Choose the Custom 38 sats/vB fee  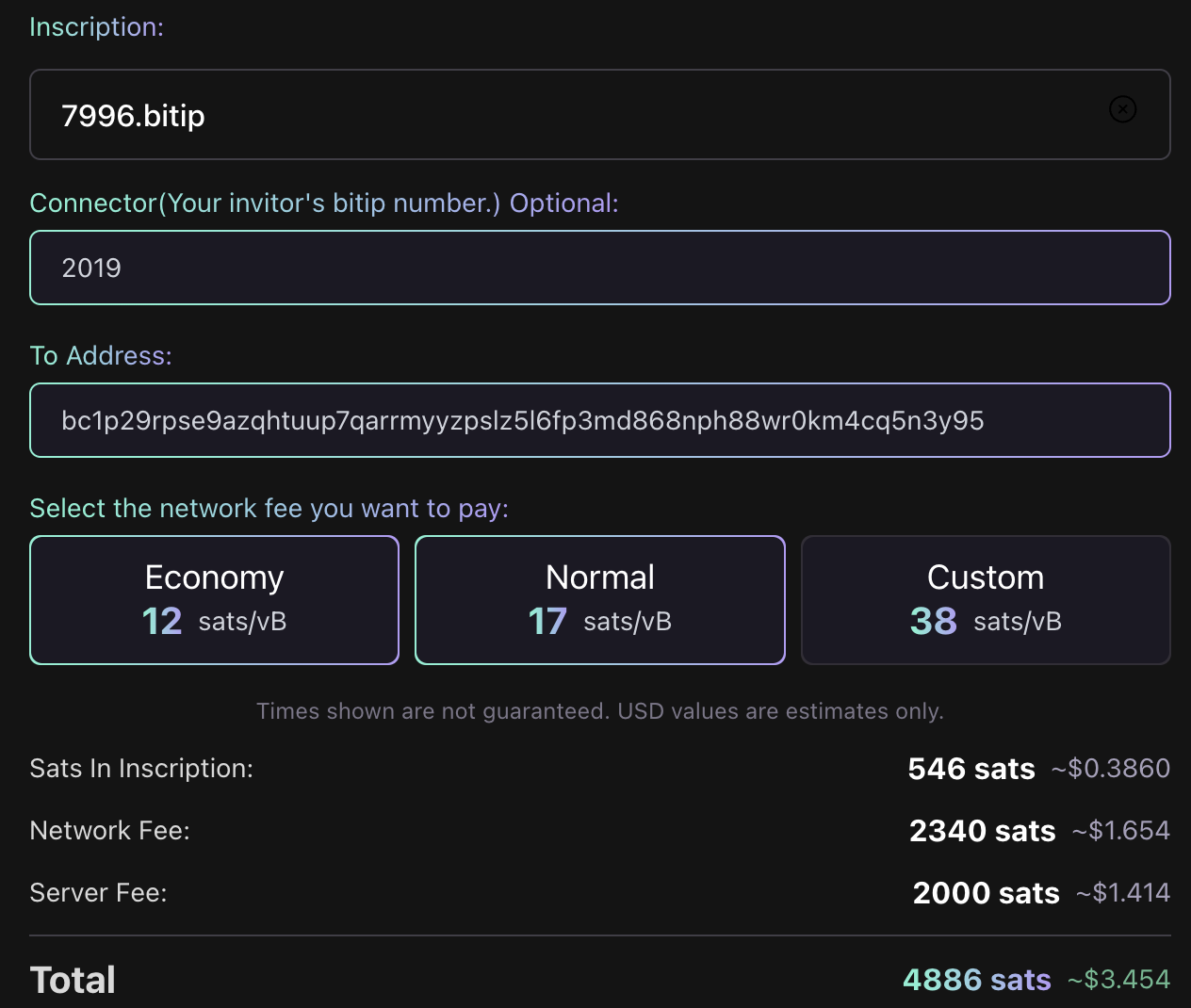[x=985, y=600]
